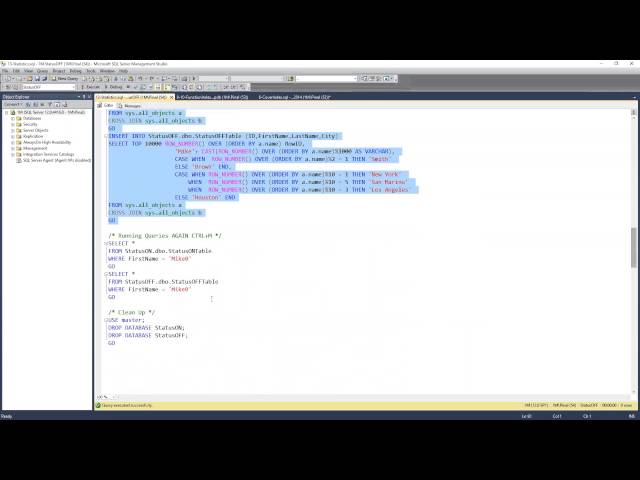This screenshot has height=480, width=640.
Task: Click the New Query button
Action: pyautogui.click(x=65, y=78)
